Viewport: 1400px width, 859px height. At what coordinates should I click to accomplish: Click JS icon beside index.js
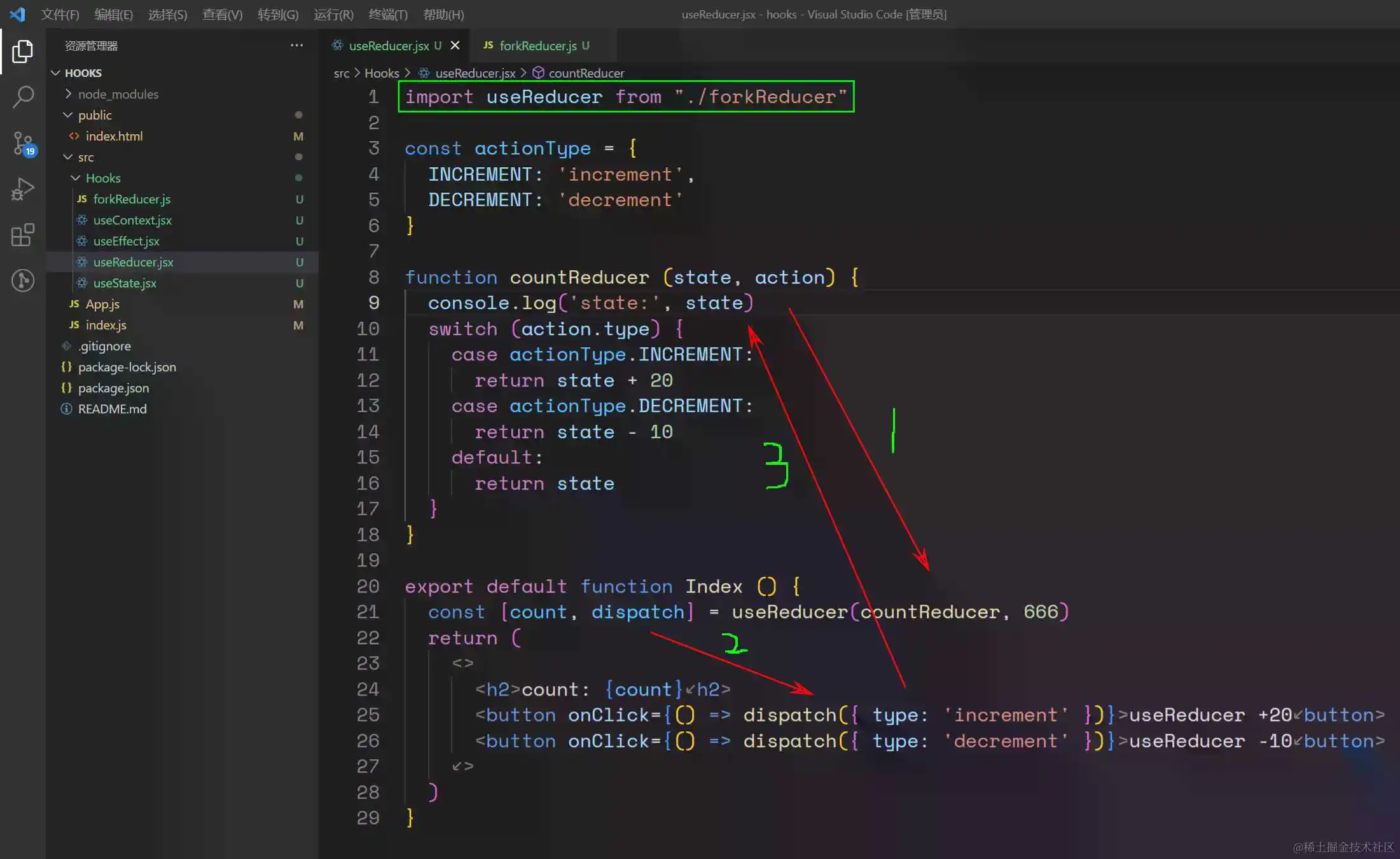pyautogui.click(x=74, y=325)
